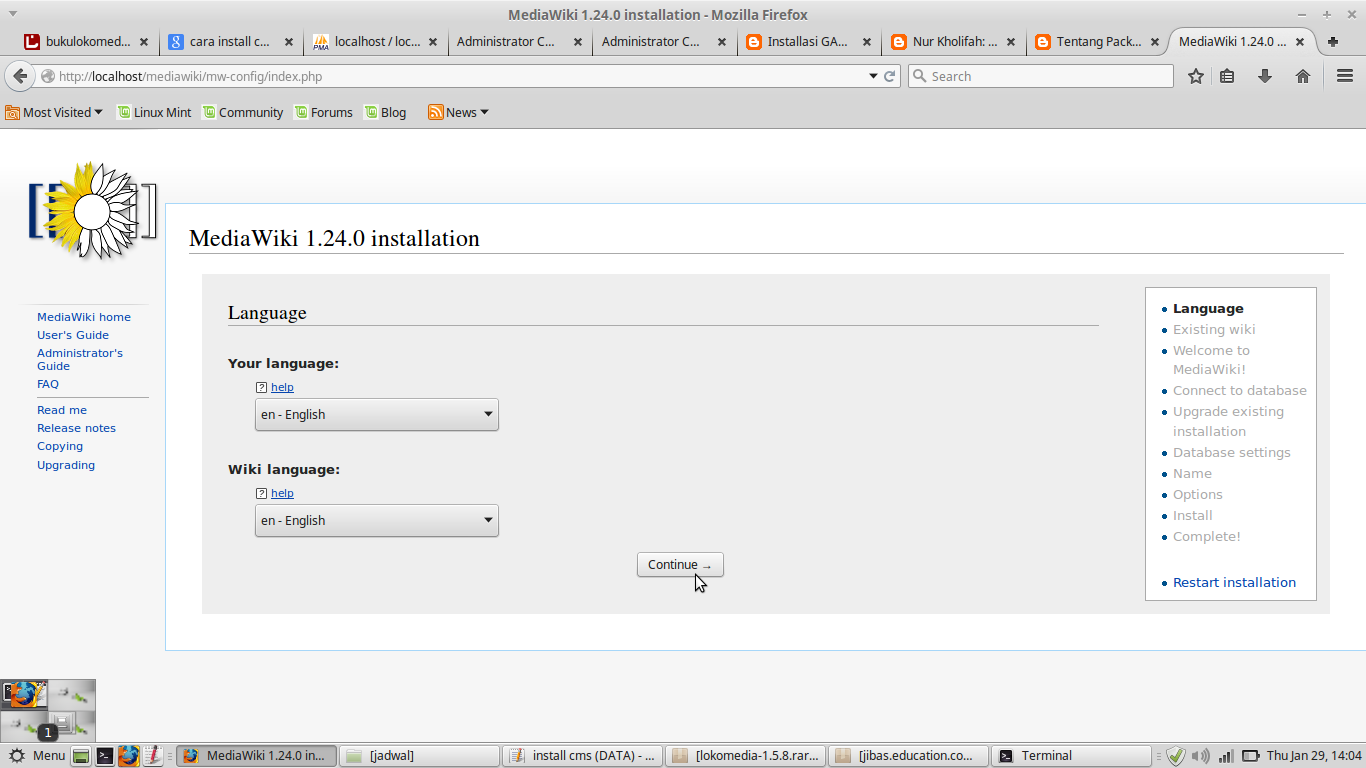Launch terminal from panel launcher
This screenshot has height=768, width=1366.
(x=104, y=756)
